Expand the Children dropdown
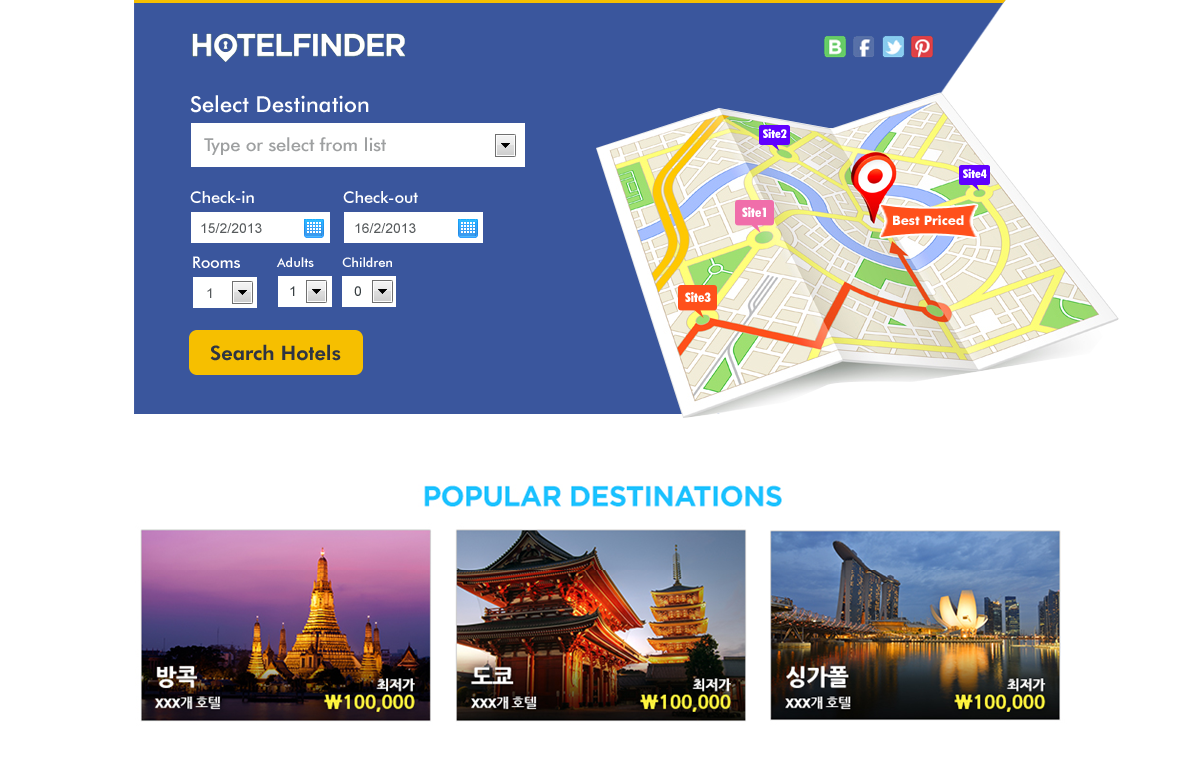Image resolution: width=1200 pixels, height=769 pixels. [x=382, y=292]
